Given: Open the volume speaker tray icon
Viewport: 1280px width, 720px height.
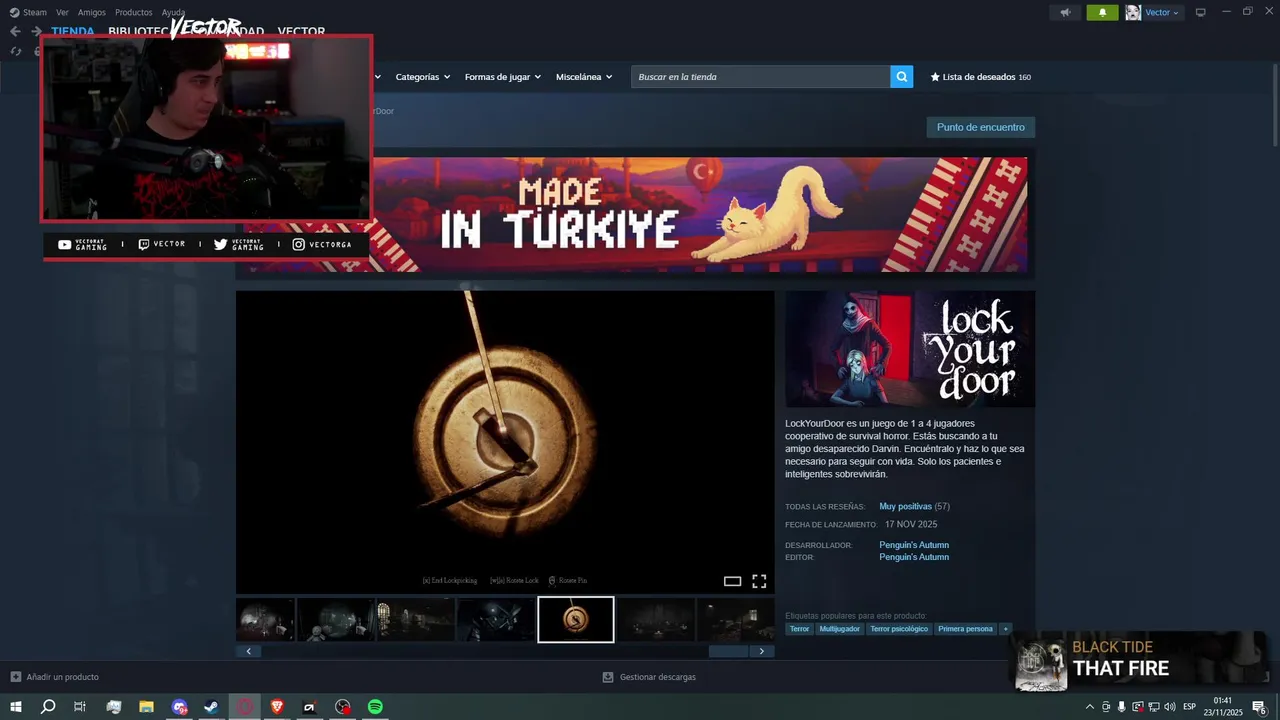Looking at the screenshot, I should pos(1169,707).
